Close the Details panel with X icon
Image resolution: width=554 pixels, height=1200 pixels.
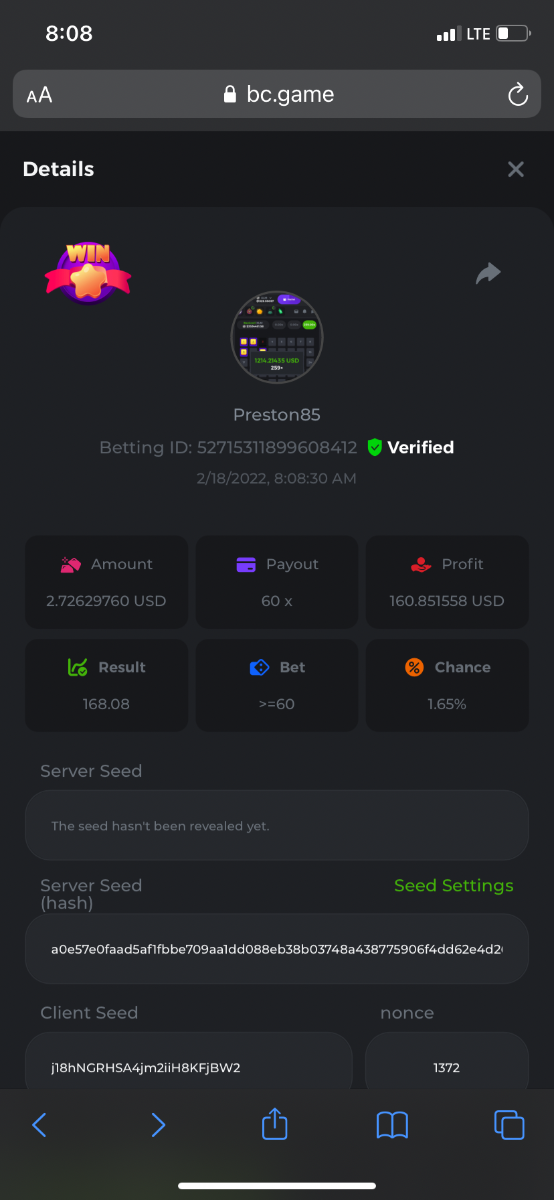(516, 169)
